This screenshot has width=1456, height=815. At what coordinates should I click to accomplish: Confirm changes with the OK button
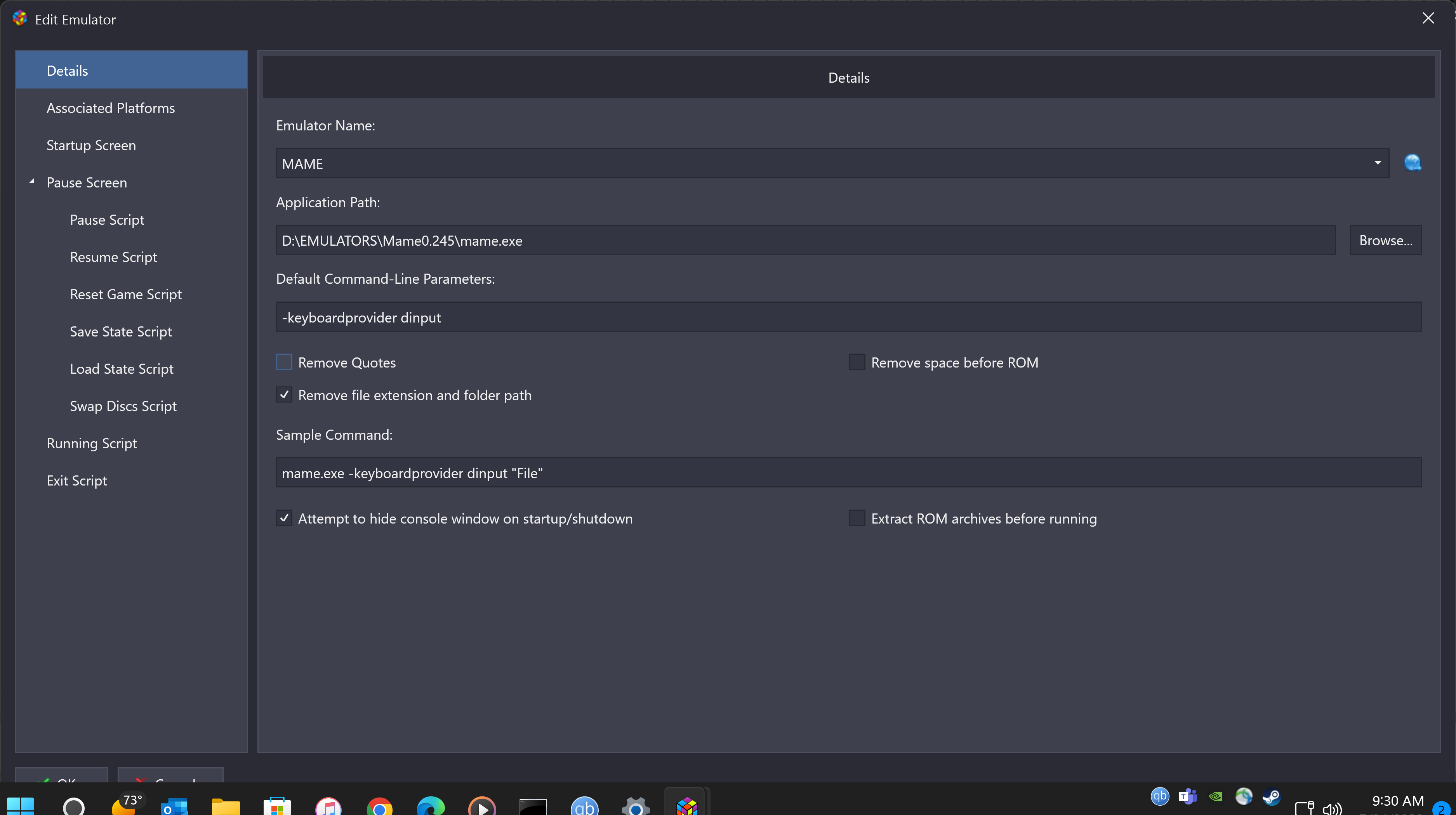tap(62, 775)
